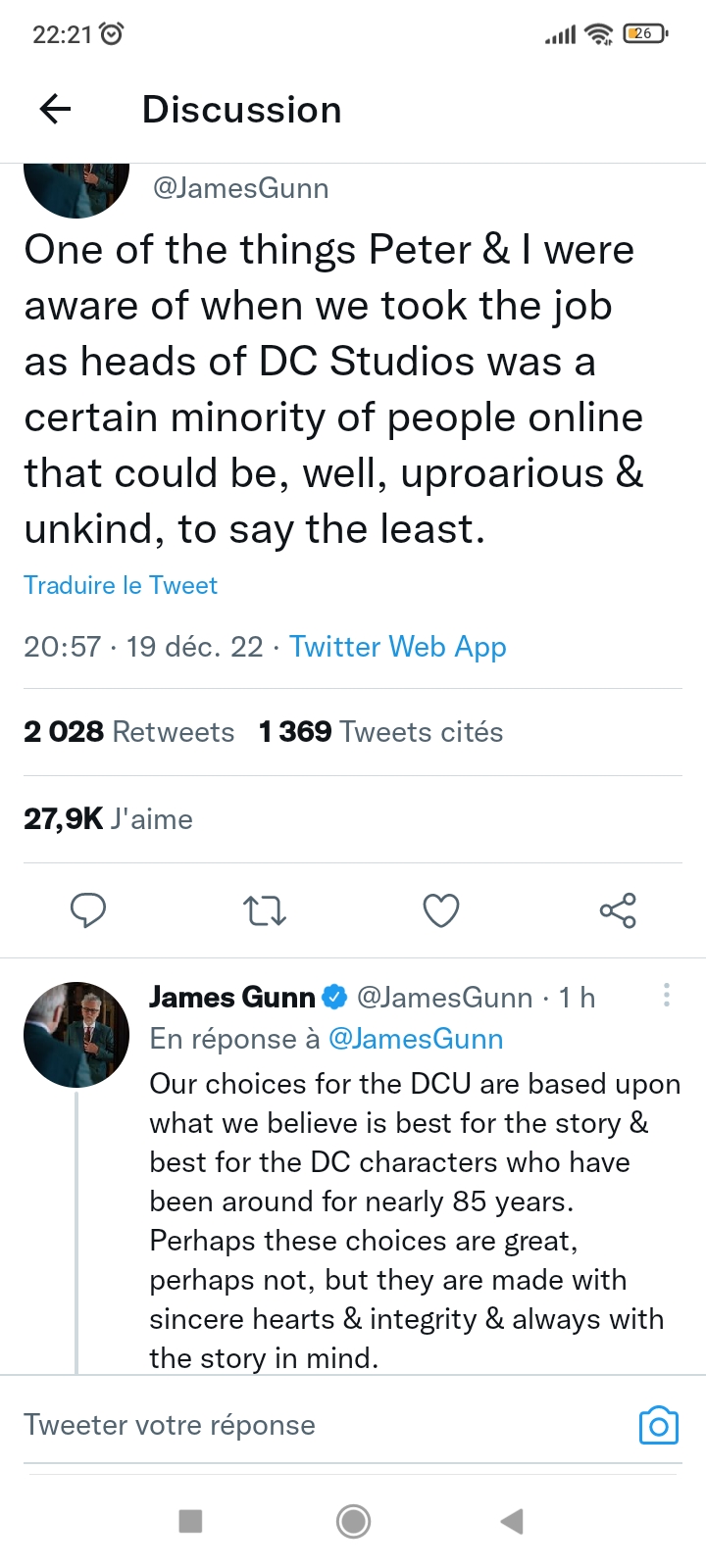706x1568 pixels.
Task: Tap James Gunn's avatar on the reply
Action: tap(76, 1035)
